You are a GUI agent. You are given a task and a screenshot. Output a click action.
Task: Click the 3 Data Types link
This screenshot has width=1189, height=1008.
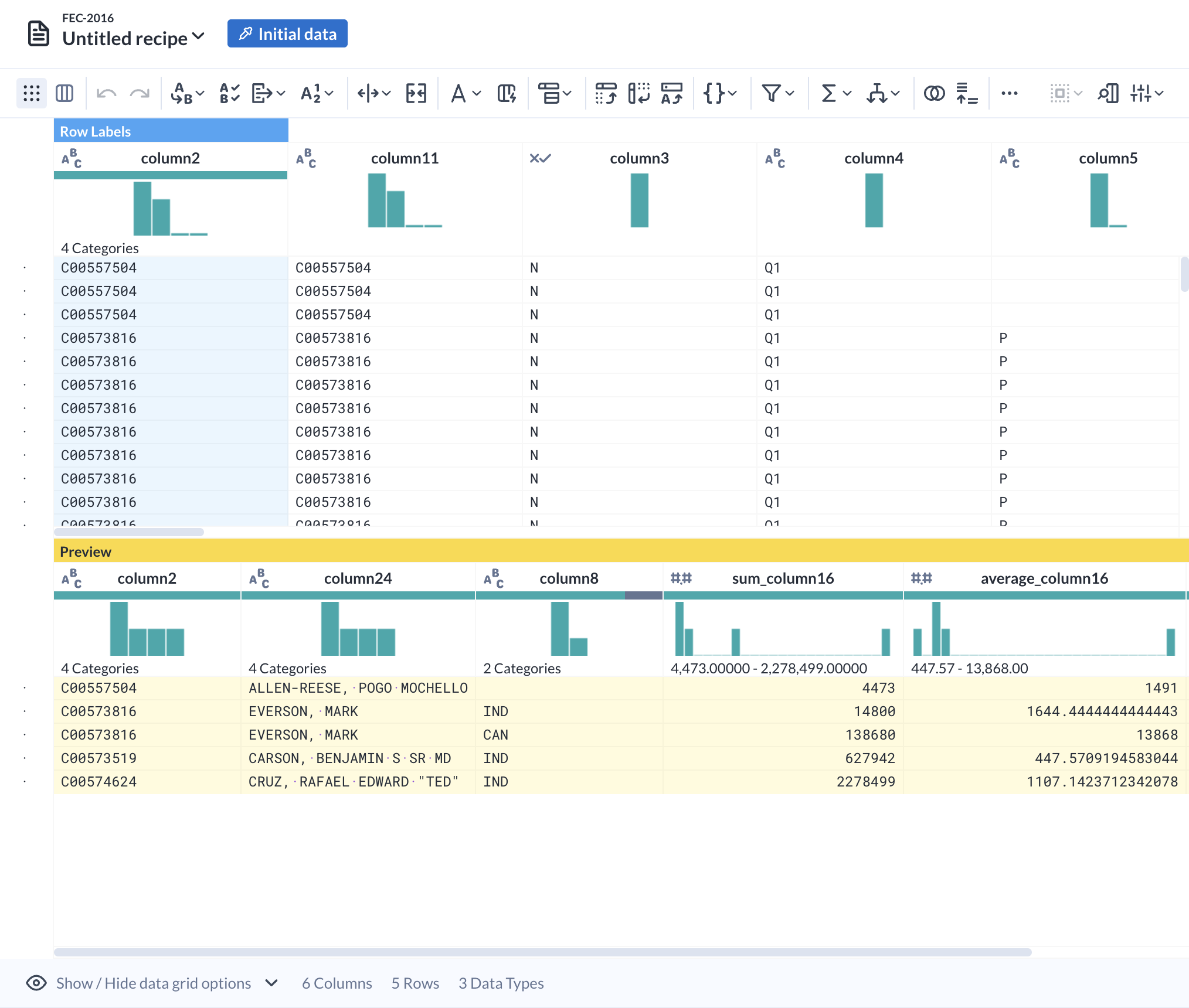[501, 983]
